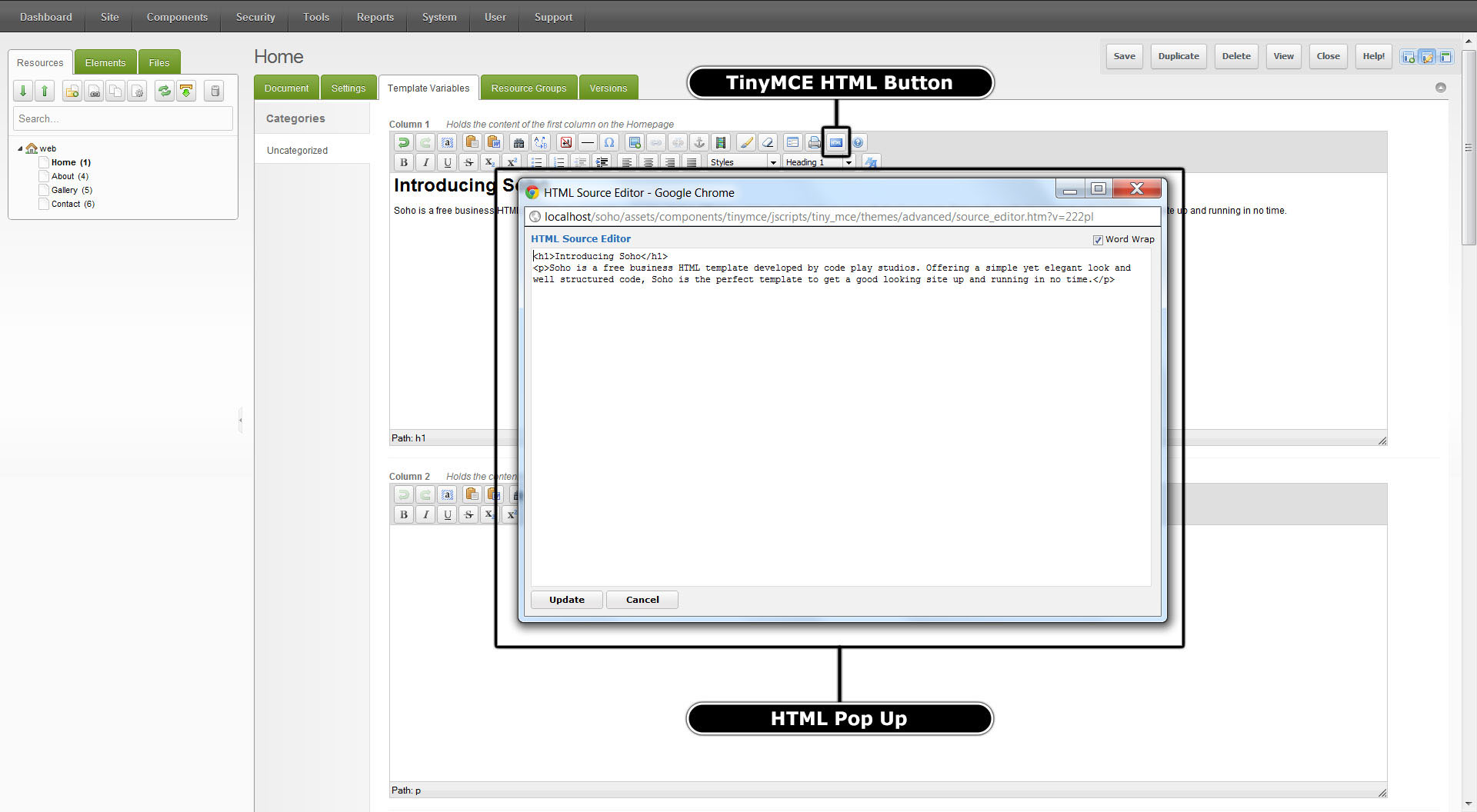Click the Save button

pos(1124,56)
